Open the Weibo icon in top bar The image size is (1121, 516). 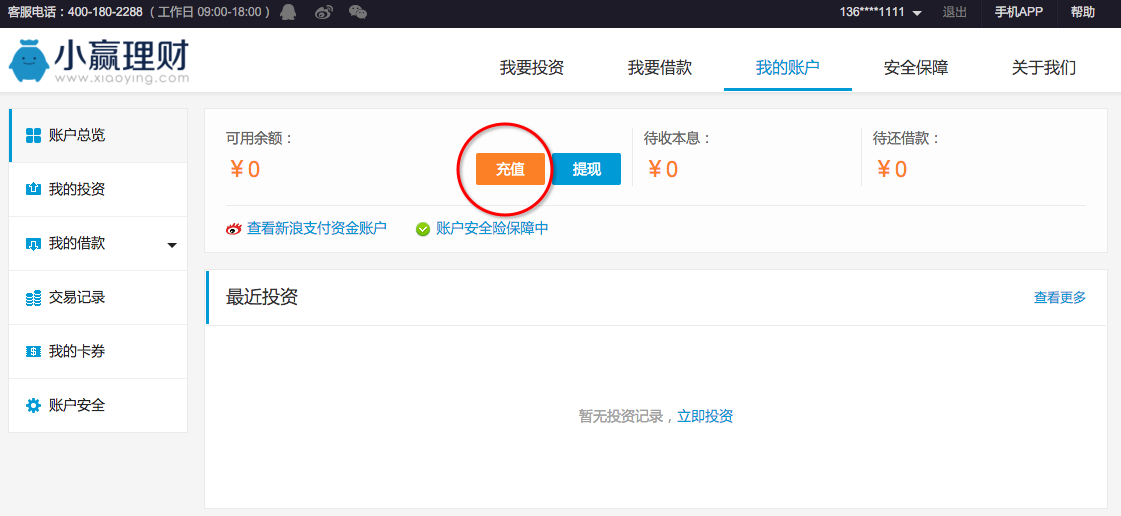pos(324,12)
